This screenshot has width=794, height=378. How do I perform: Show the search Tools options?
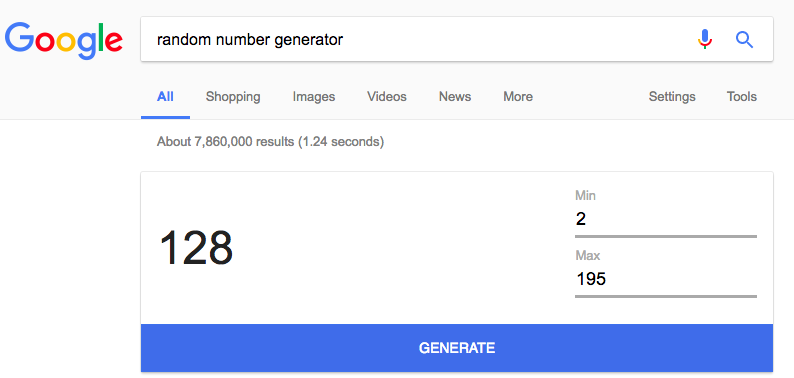[742, 96]
